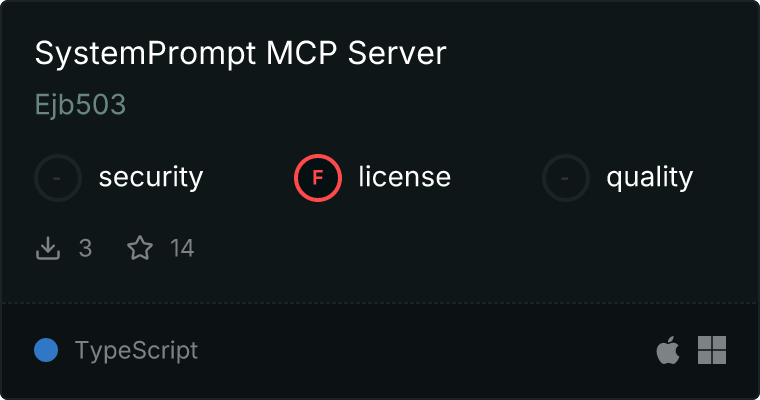
Task: Click the Apple macOS platform icon
Action: (x=668, y=350)
